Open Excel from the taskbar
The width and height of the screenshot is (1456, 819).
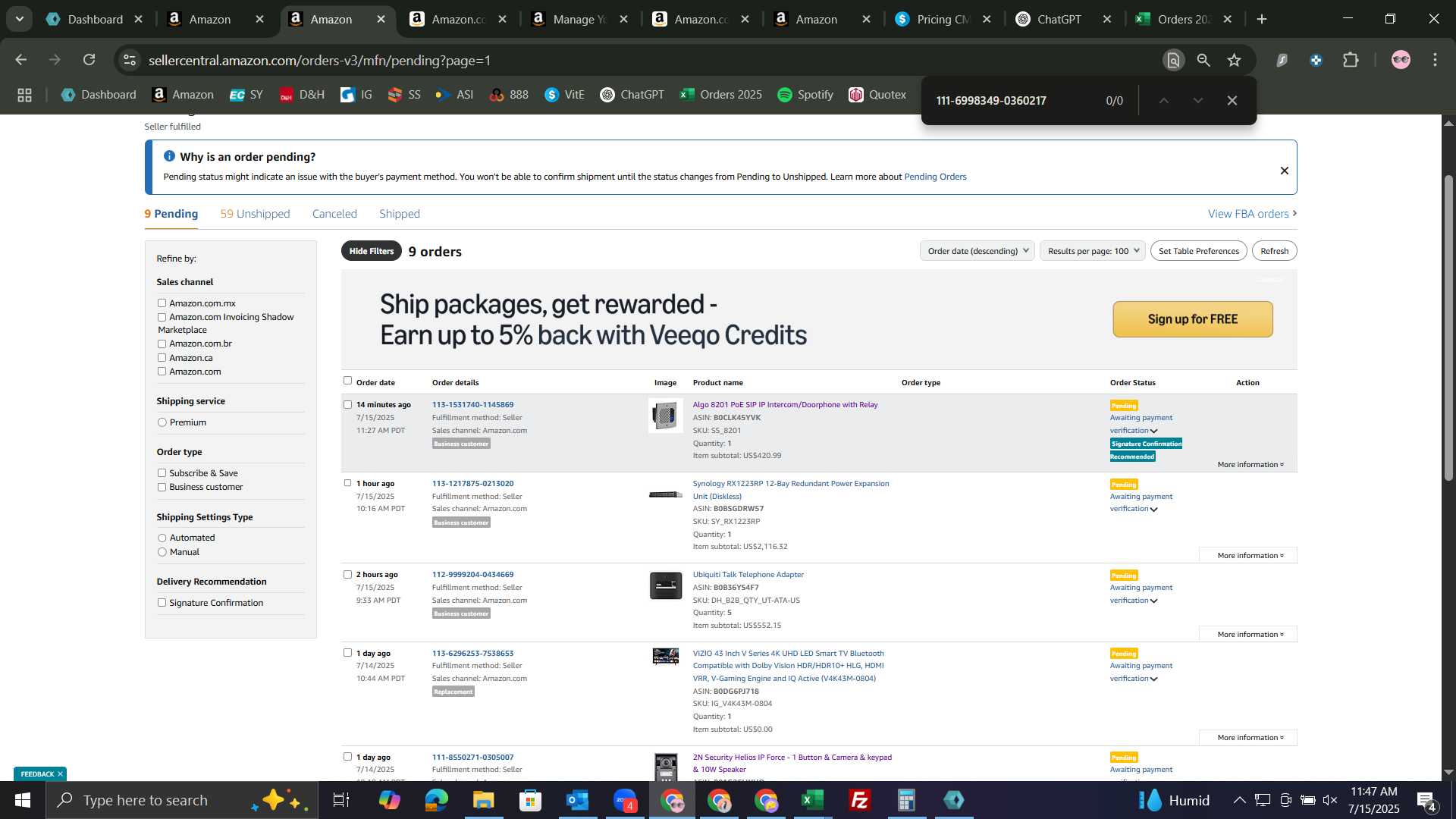[x=812, y=800]
